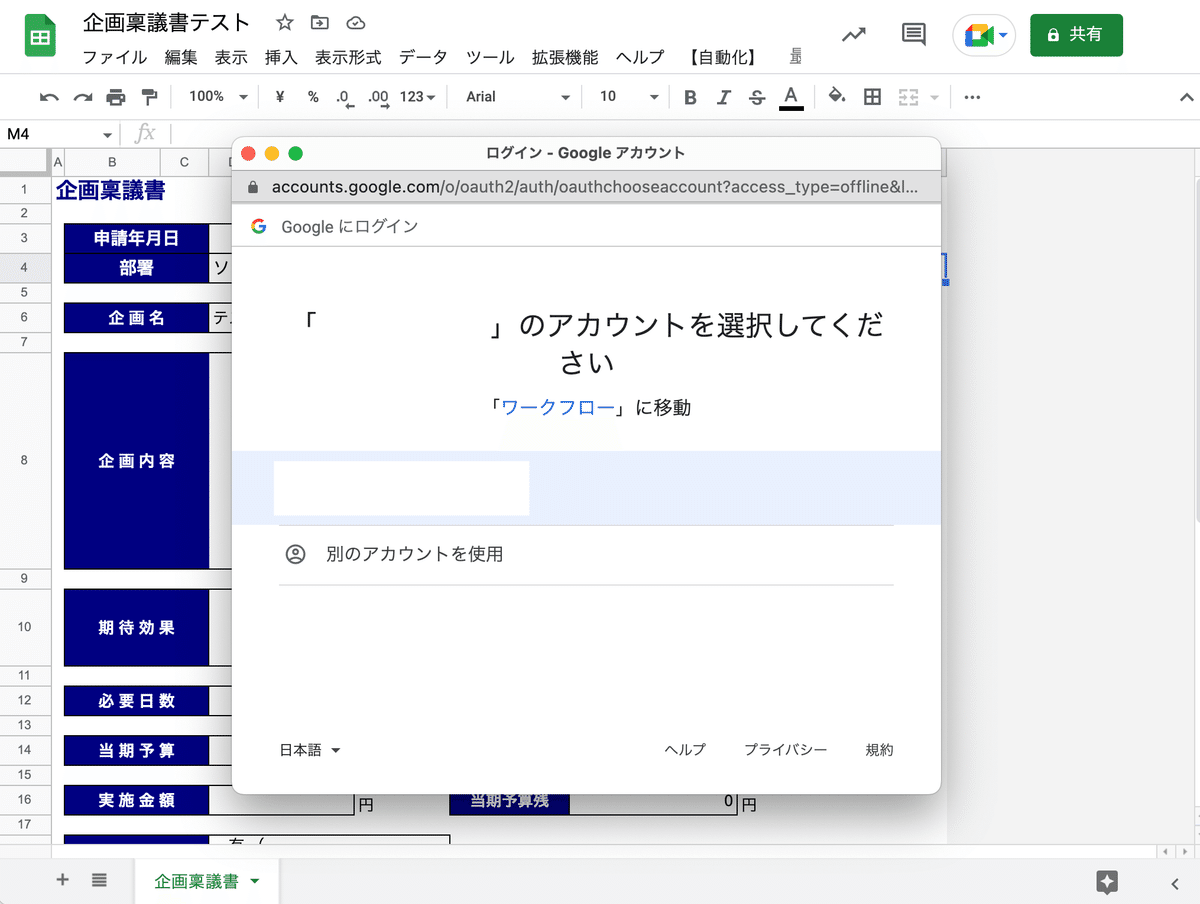Decrease decimal places

pyautogui.click(x=344, y=97)
